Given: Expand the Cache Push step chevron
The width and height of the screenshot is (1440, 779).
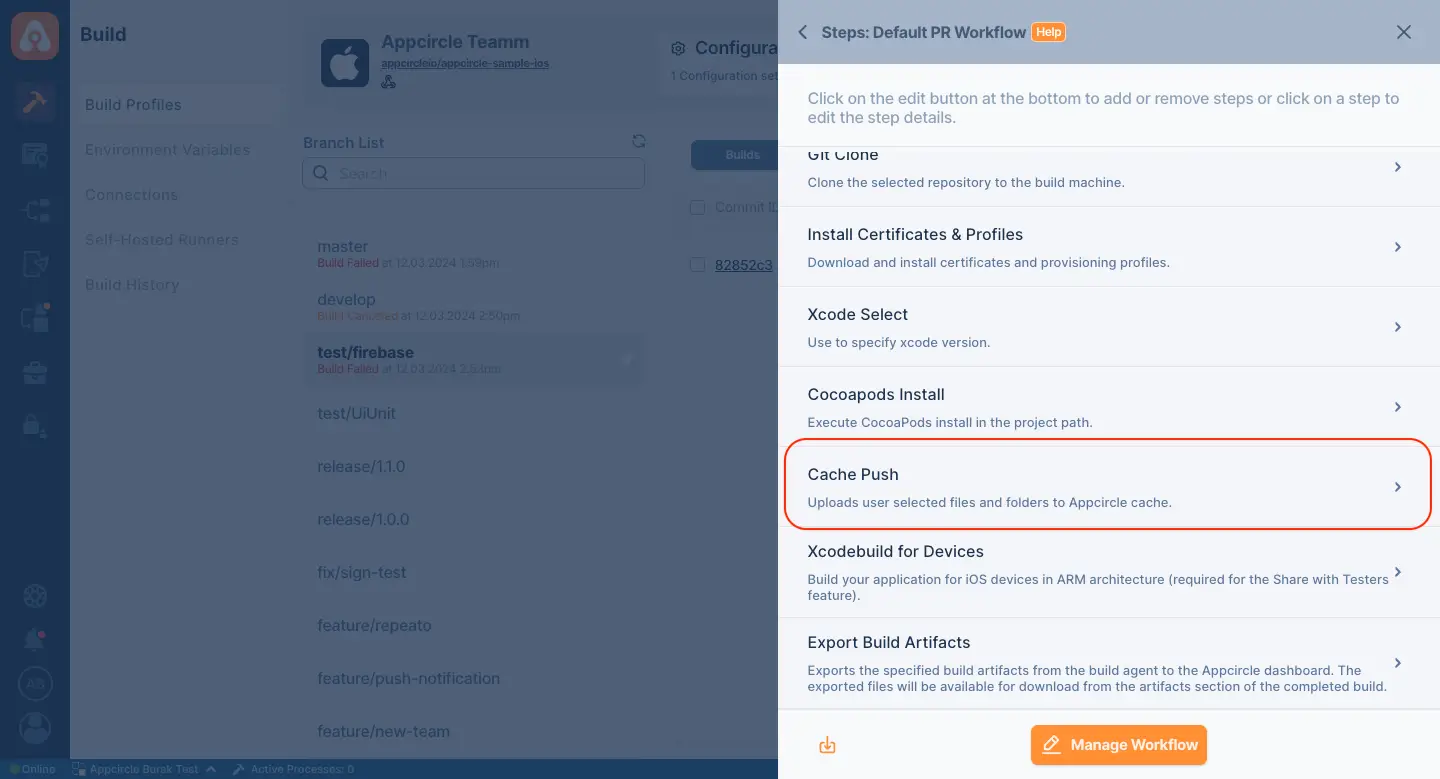Looking at the screenshot, I should pos(1398,487).
